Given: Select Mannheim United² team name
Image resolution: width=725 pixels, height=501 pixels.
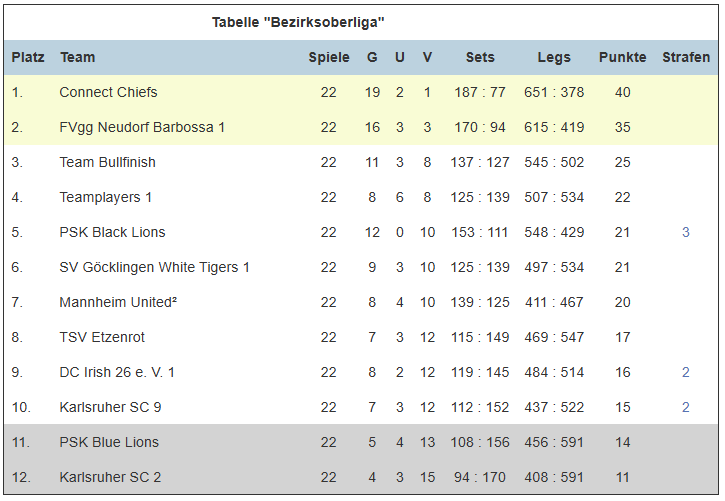Looking at the screenshot, I should (x=118, y=302).
